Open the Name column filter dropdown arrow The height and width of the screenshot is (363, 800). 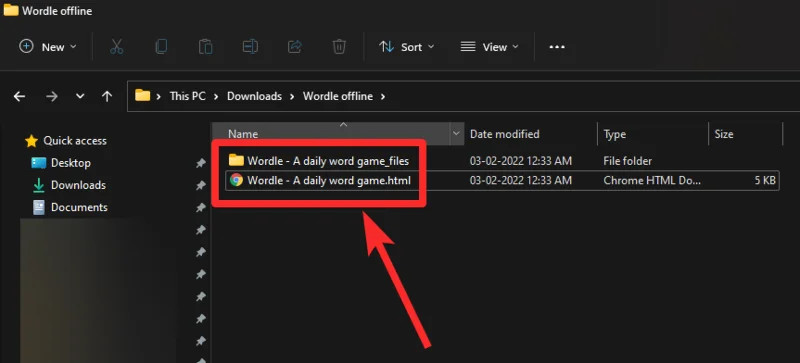457,134
